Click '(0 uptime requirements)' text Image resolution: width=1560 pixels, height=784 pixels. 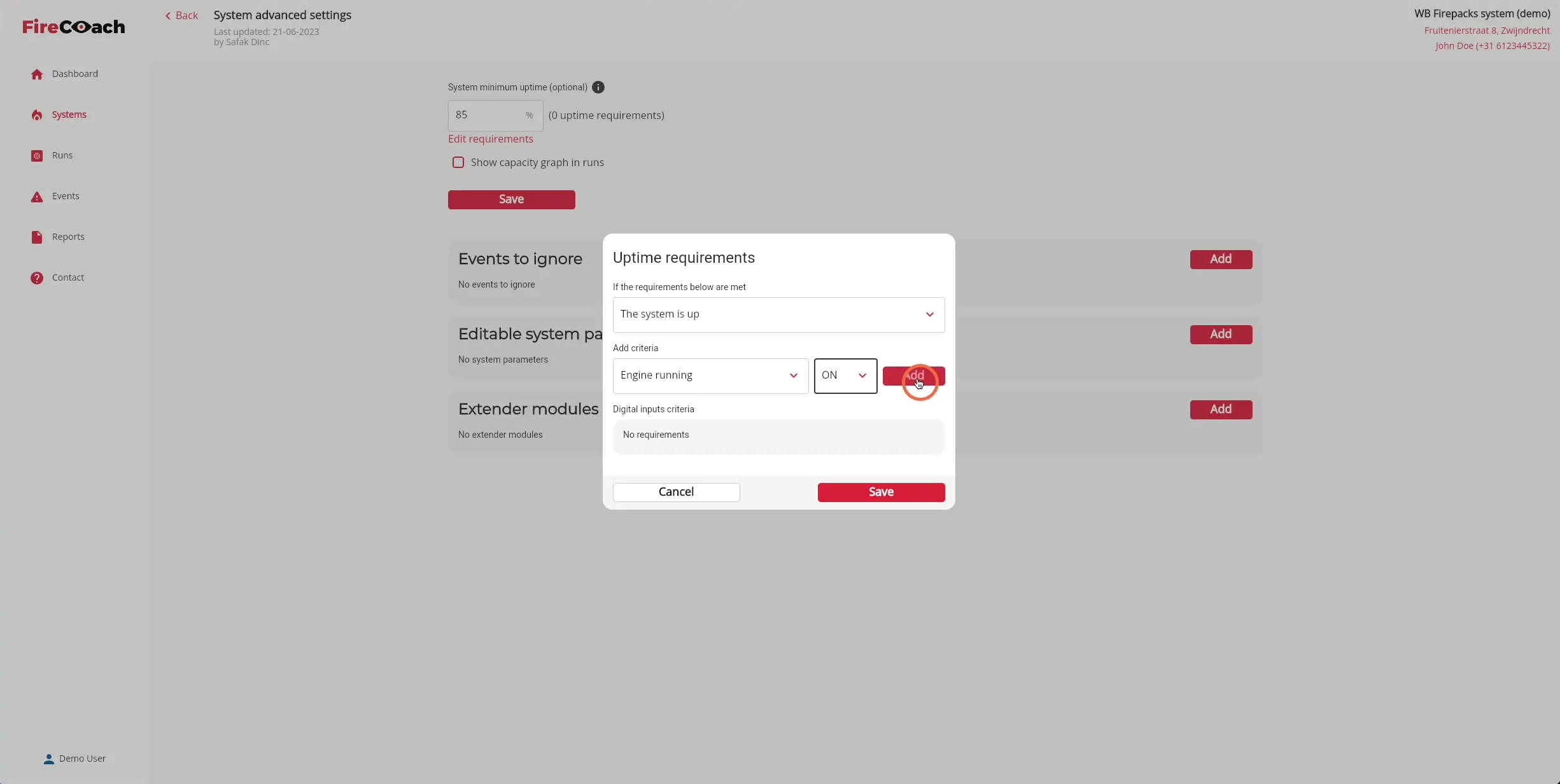click(x=606, y=115)
